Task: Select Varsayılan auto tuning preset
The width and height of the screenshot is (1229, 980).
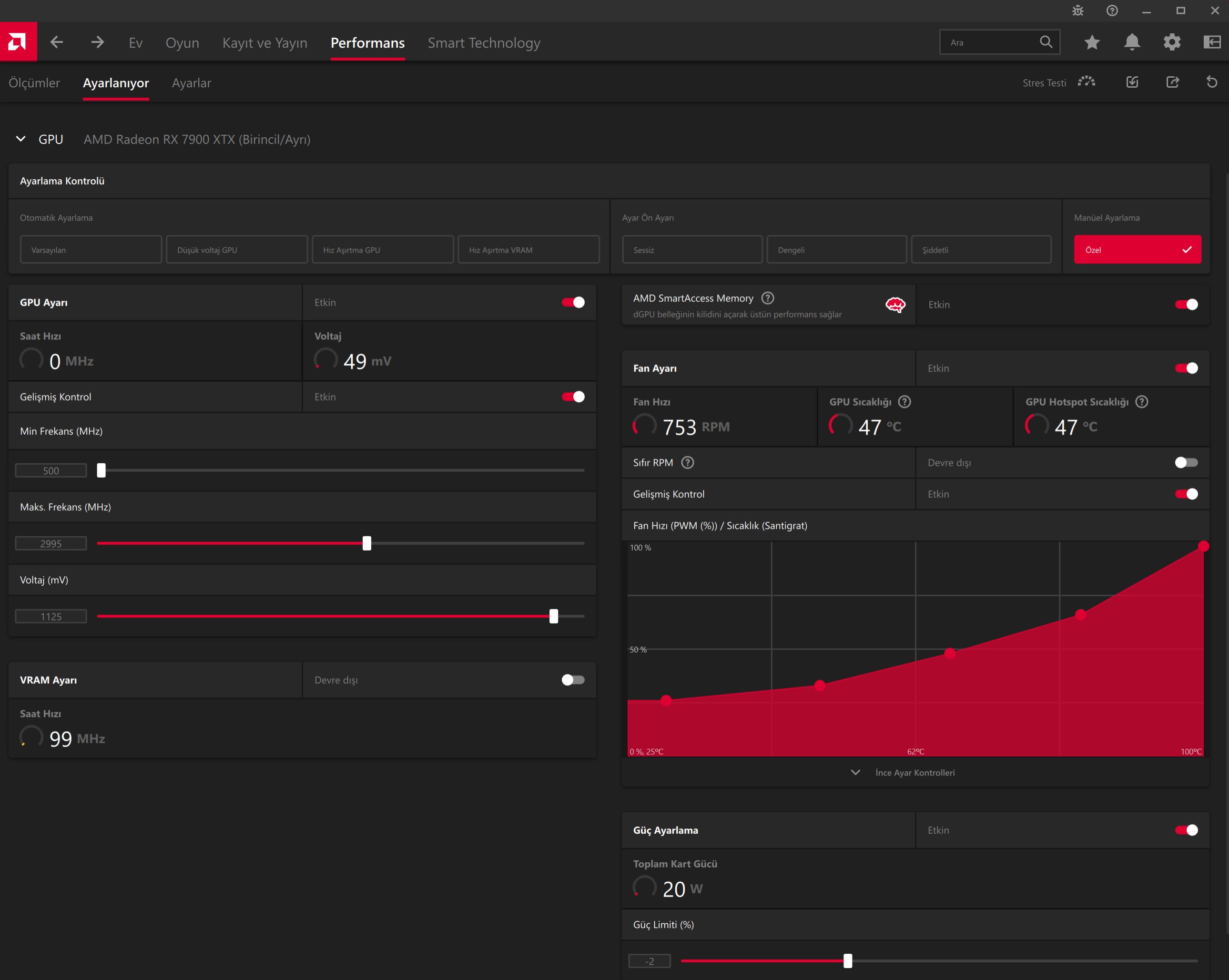Action: coord(91,250)
